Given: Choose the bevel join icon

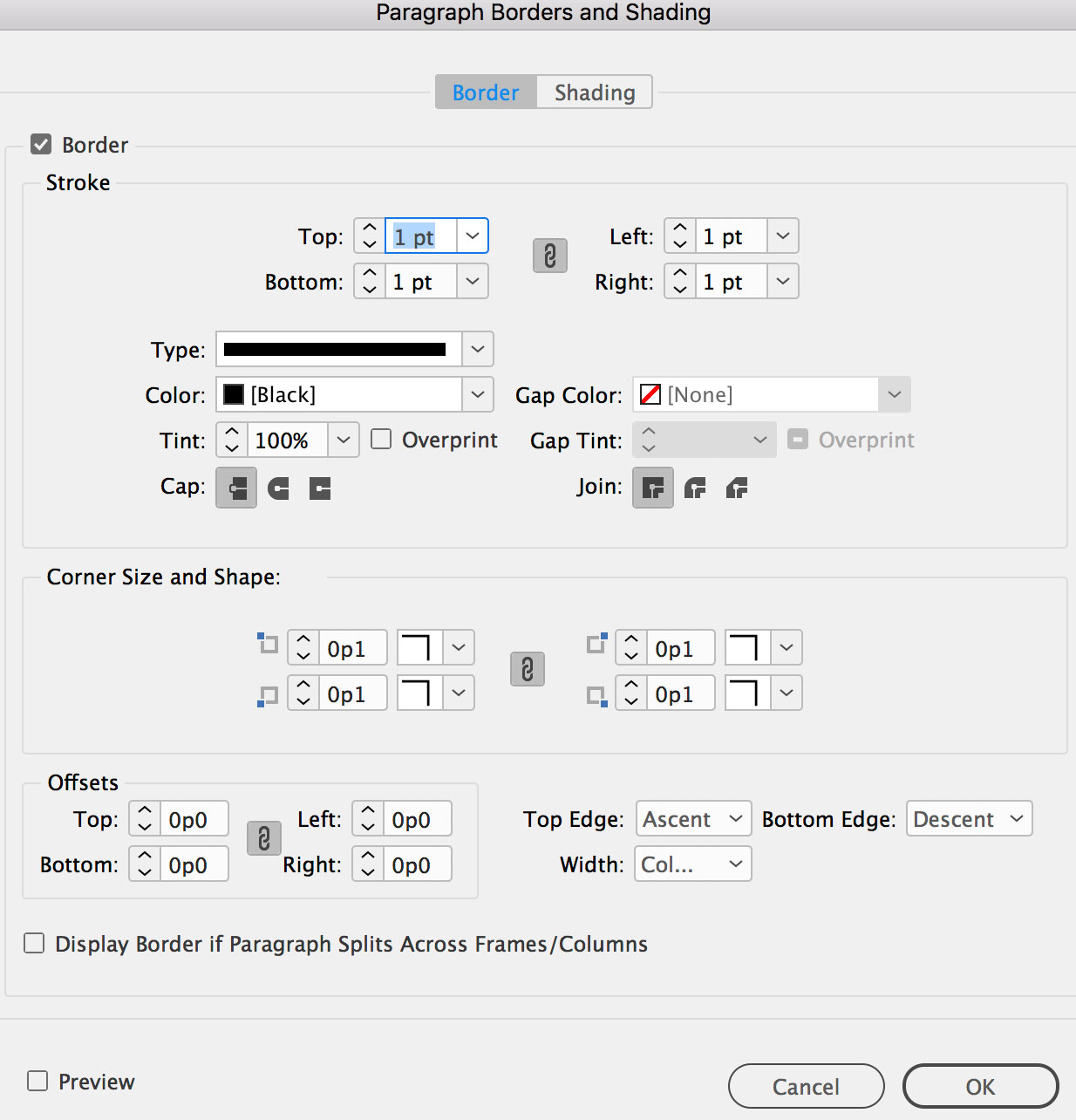Looking at the screenshot, I should pos(737,488).
